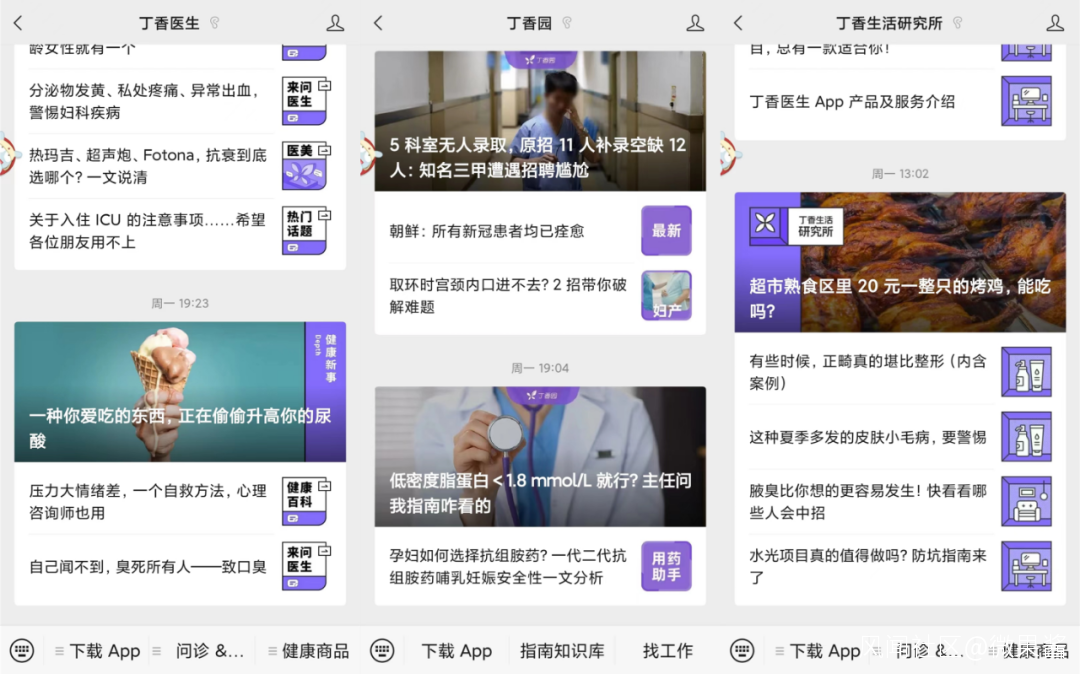Open 下载 App menu in 丁香生活研究所 panel
This screenshot has height=674, width=1080.
(818, 651)
